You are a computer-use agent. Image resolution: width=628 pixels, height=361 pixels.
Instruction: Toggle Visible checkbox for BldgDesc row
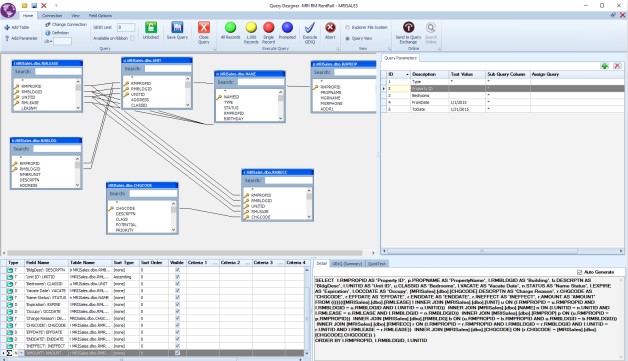point(177,270)
